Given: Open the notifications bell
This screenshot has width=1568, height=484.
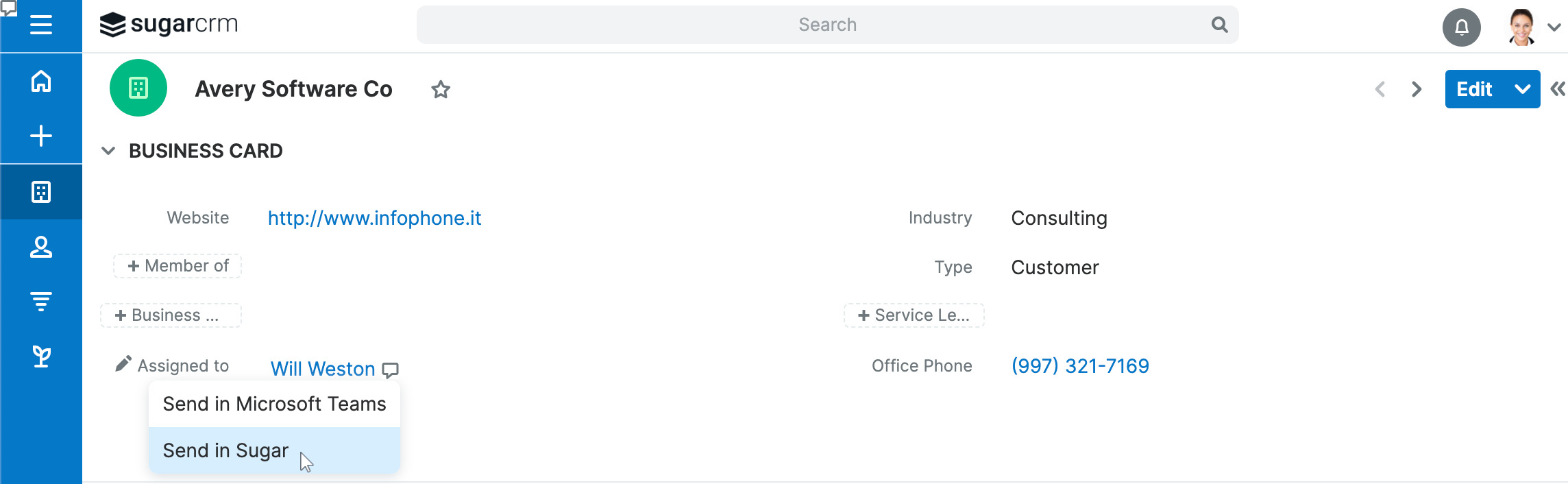Looking at the screenshot, I should tap(1461, 27).
